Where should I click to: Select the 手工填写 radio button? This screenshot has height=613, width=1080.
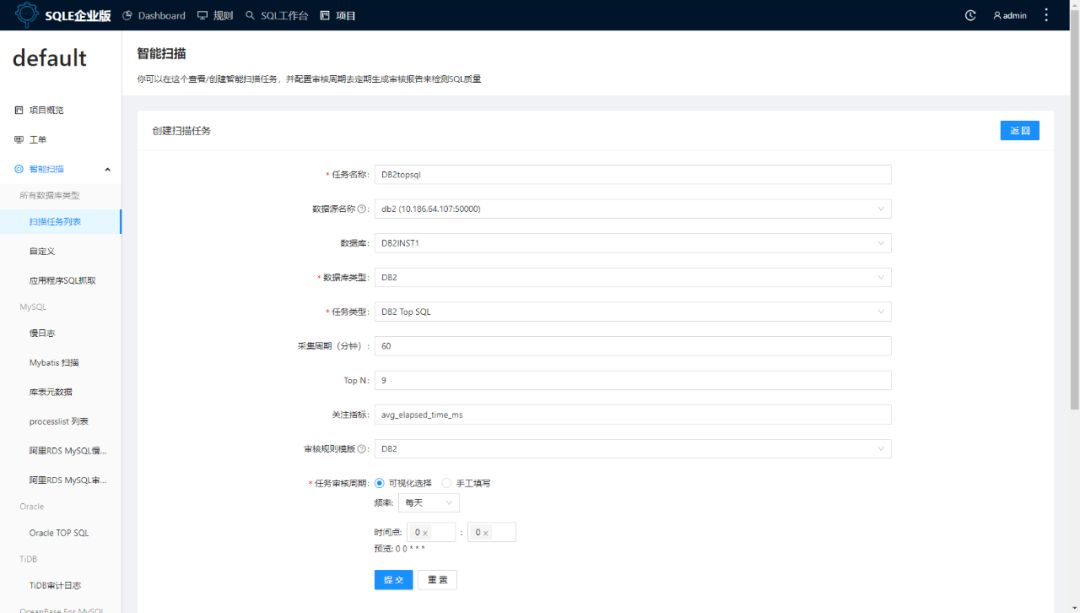[446, 483]
